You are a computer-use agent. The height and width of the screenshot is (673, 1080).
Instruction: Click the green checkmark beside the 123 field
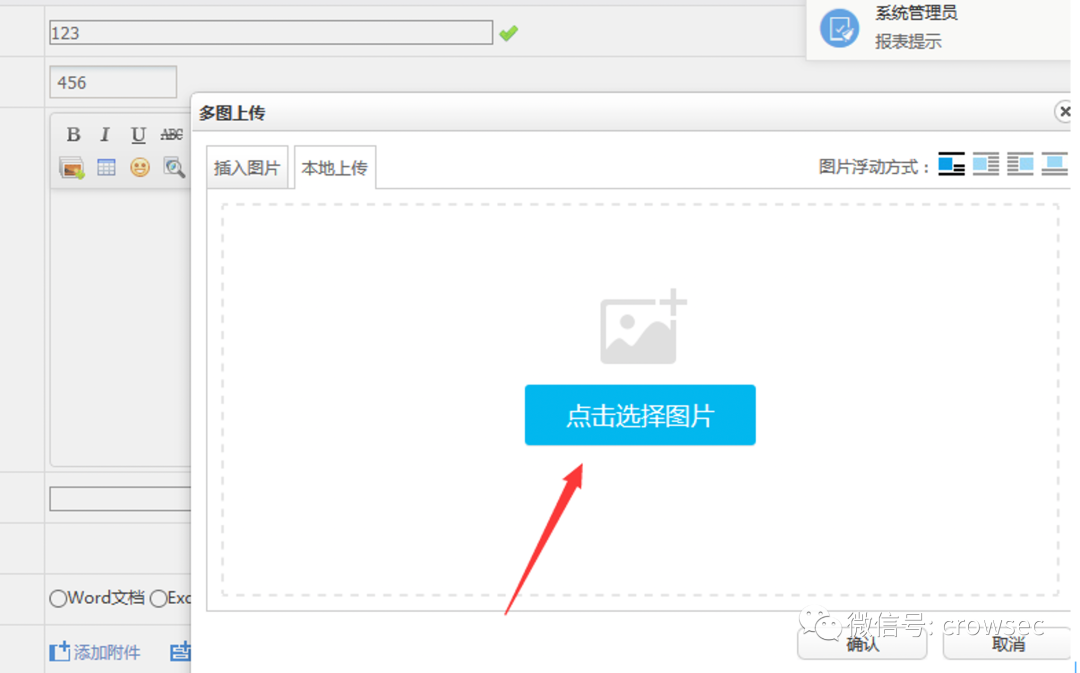[x=509, y=32]
